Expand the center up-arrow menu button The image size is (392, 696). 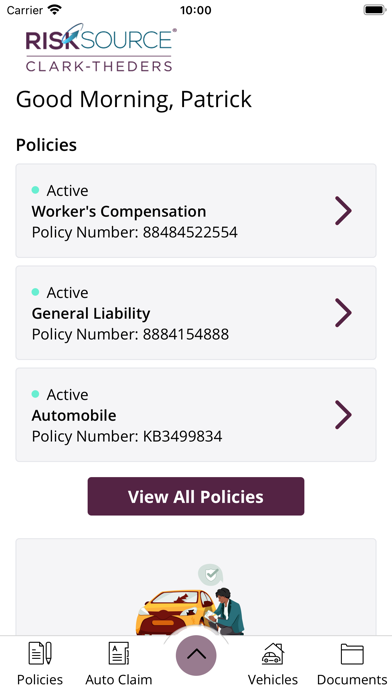[196, 655]
